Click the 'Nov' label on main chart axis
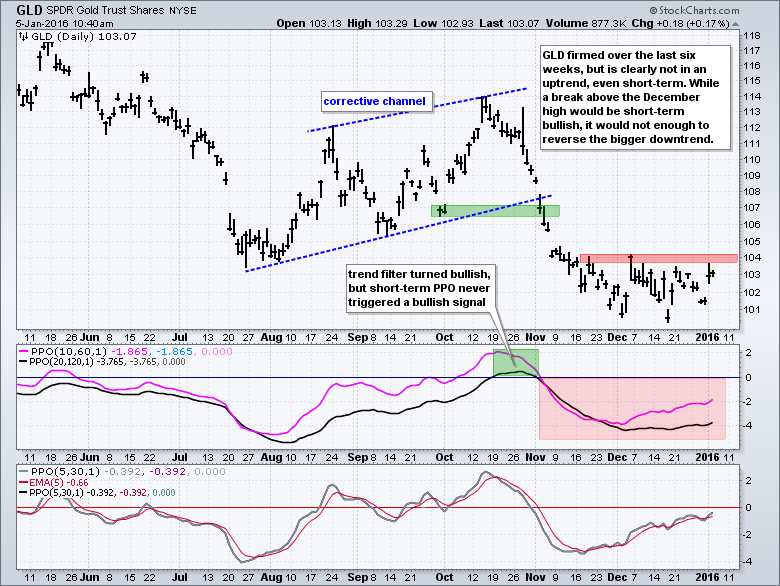780x586 pixels. 535,337
